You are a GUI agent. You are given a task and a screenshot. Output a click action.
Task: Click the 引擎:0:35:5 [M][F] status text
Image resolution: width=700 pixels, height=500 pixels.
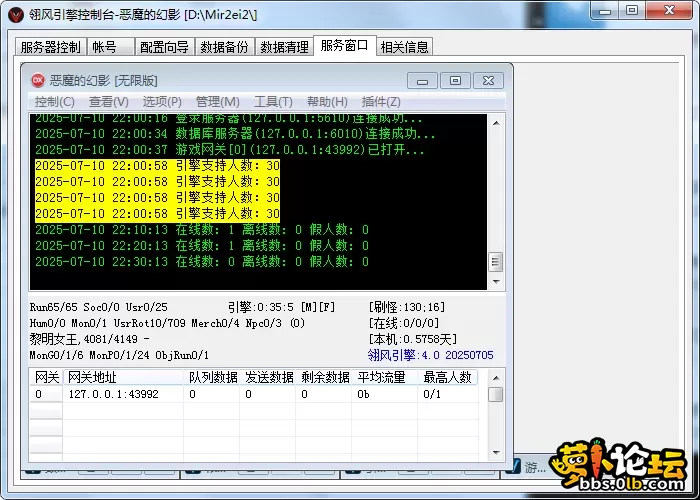click(x=281, y=307)
